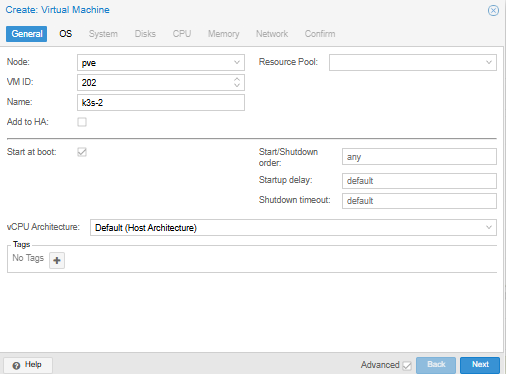Go to the Network tab

click(x=272, y=34)
